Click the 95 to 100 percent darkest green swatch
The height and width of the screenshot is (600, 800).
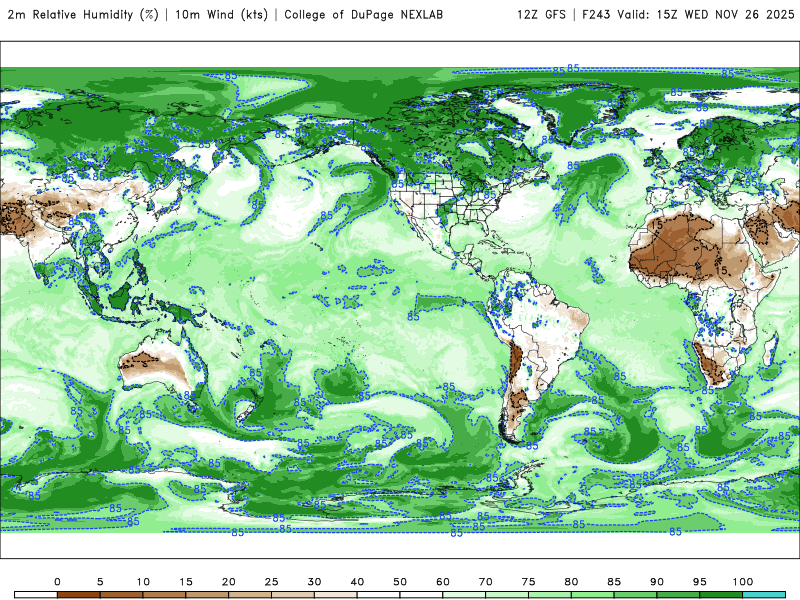721,595
